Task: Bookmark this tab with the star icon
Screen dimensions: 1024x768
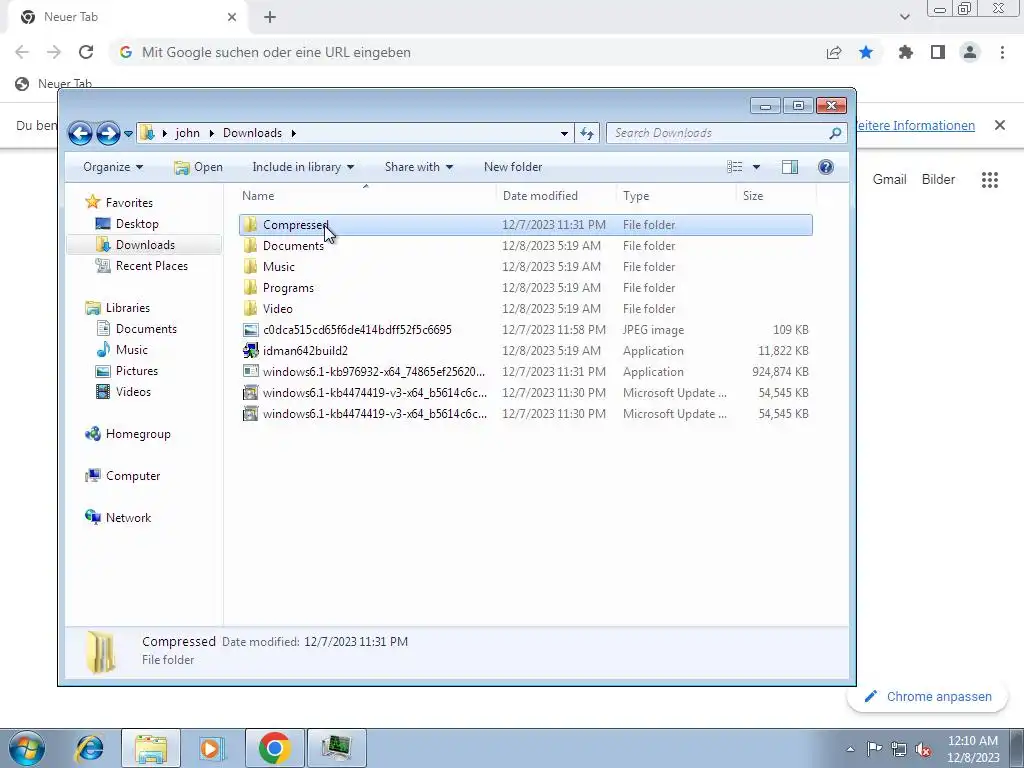Action: tap(866, 52)
